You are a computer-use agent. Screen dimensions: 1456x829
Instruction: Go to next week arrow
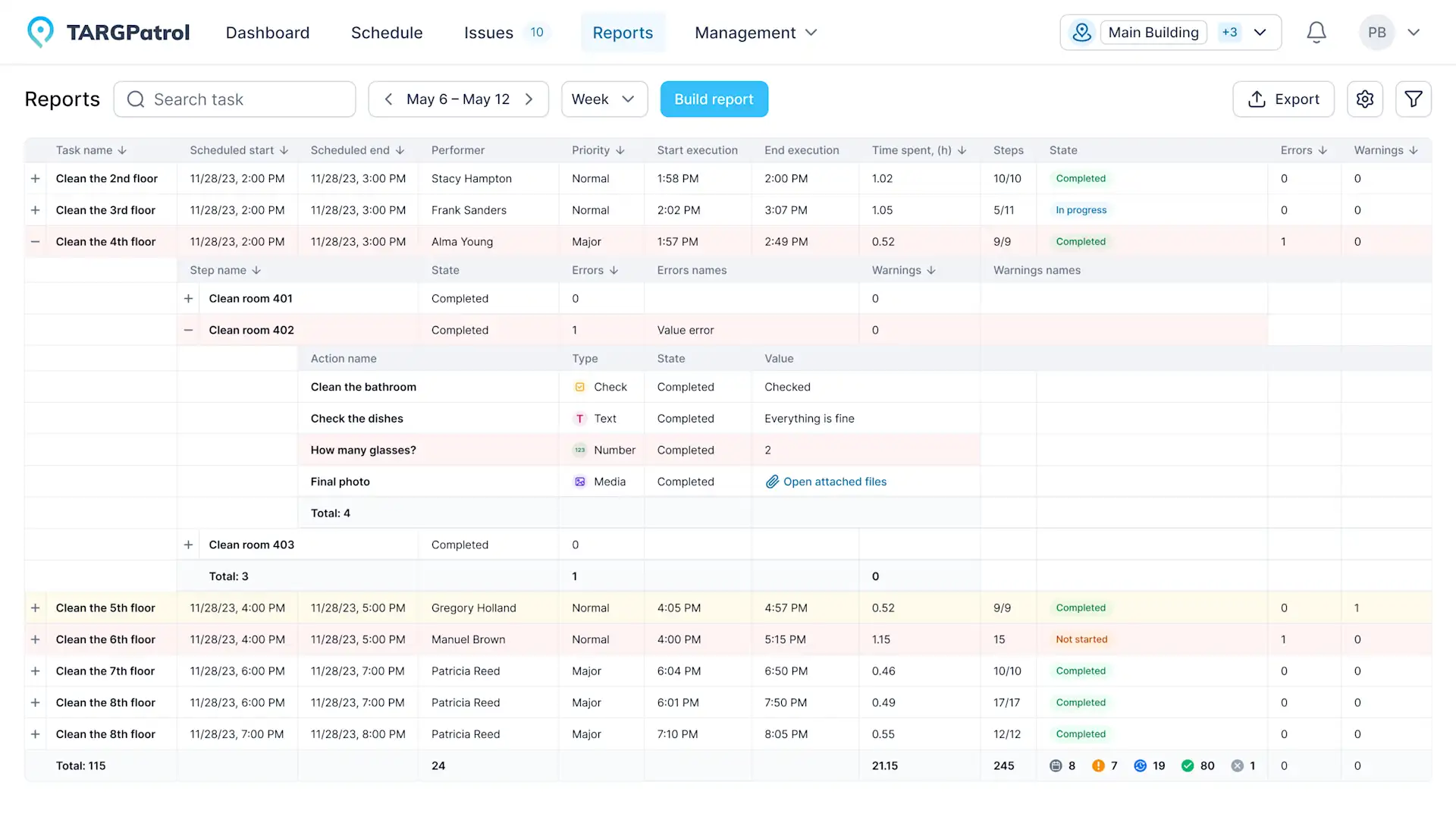point(529,99)
